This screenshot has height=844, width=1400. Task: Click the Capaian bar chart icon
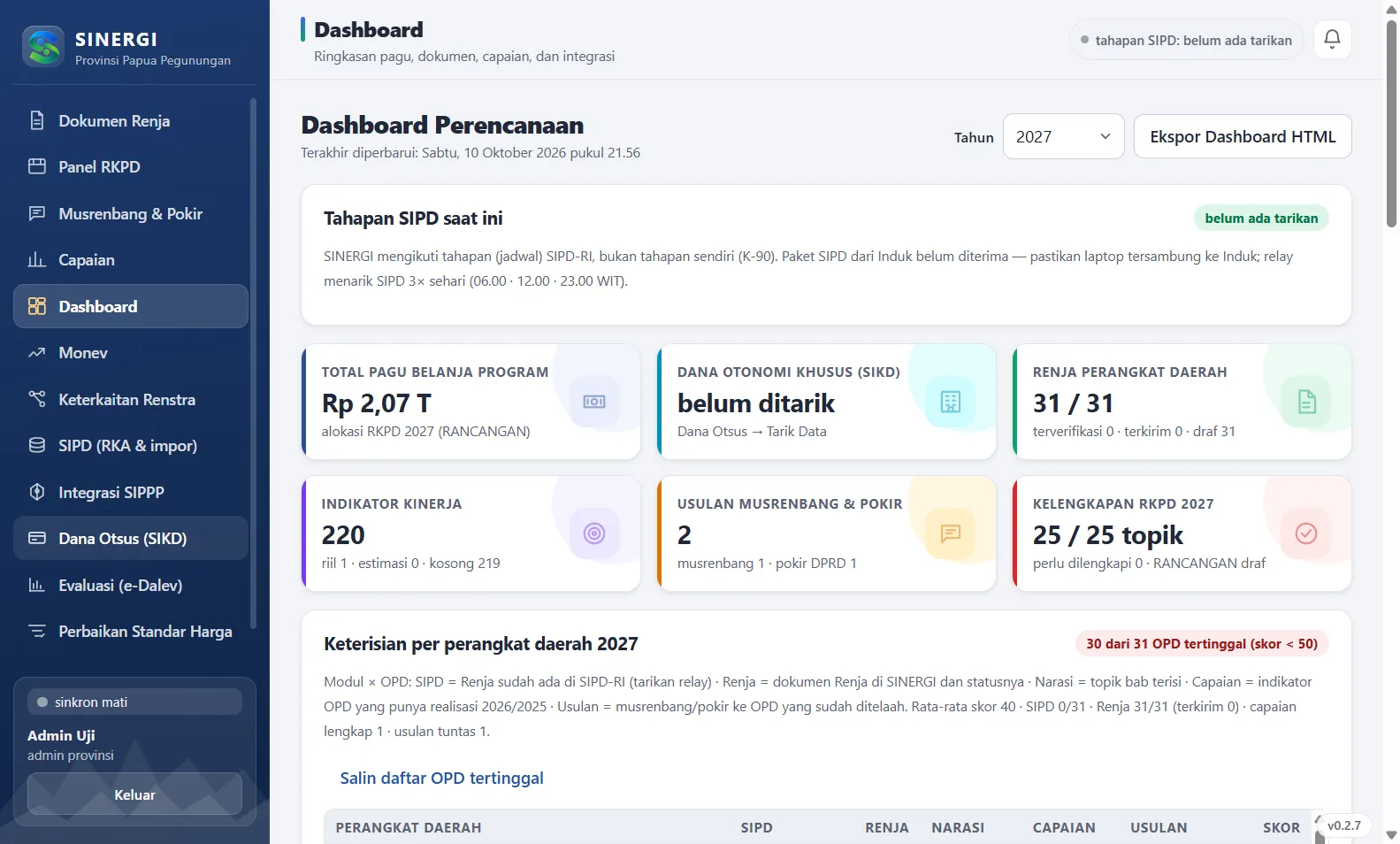37,259
